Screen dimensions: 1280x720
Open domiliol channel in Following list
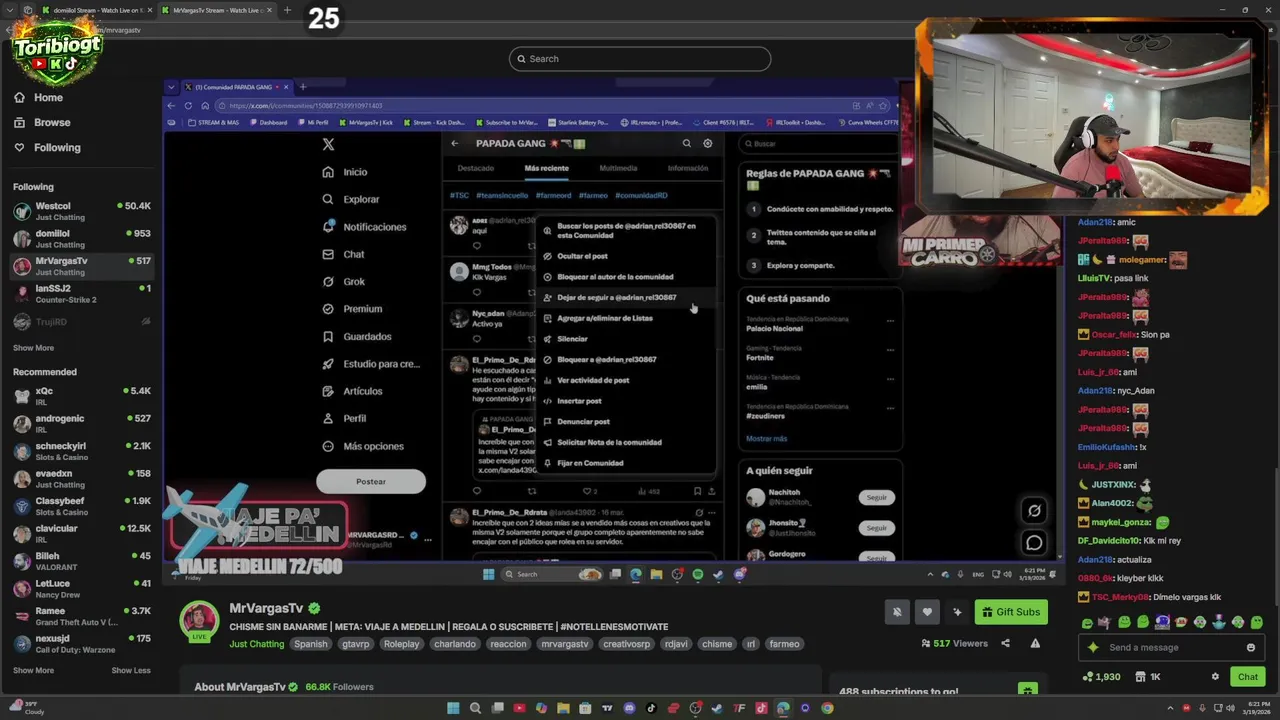81,238
